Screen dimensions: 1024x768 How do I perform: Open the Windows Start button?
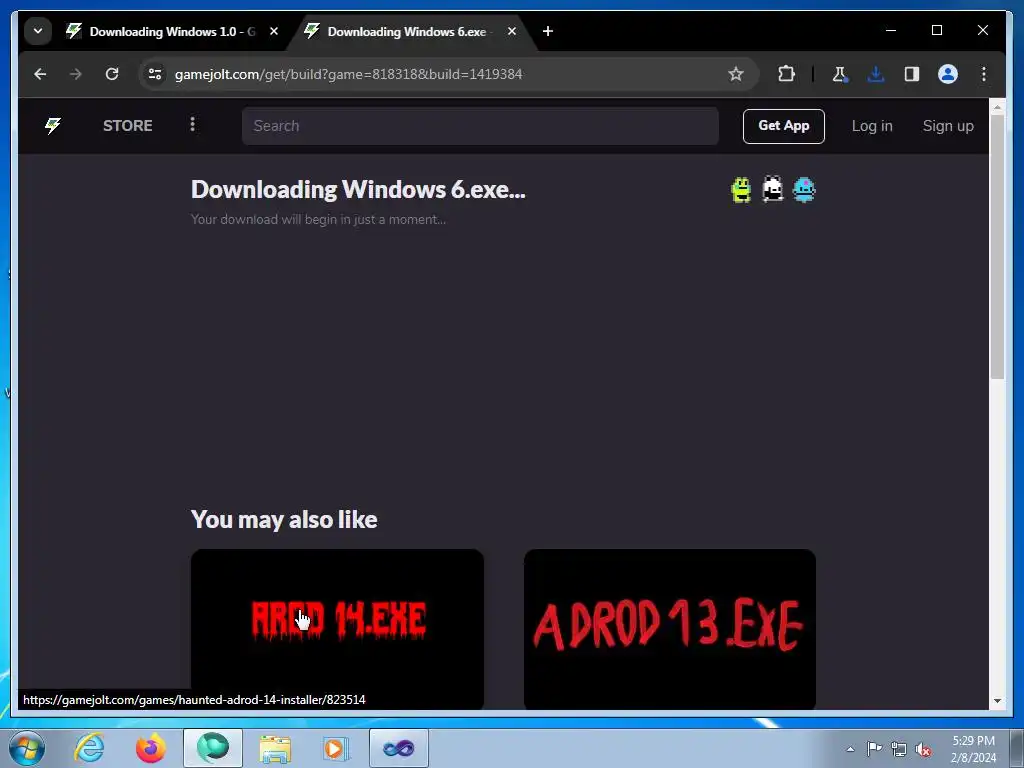click(x=27, y=748)
